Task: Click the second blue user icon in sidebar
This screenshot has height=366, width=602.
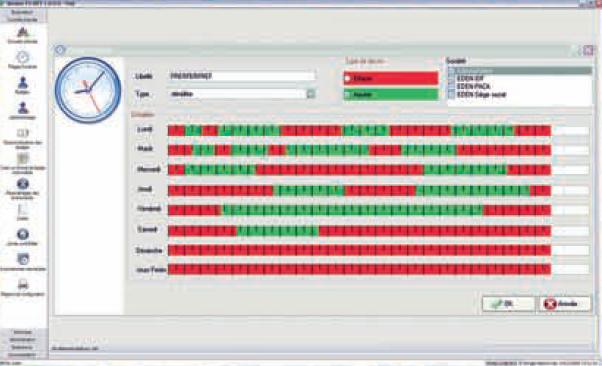Action: (x=23, y=108)
